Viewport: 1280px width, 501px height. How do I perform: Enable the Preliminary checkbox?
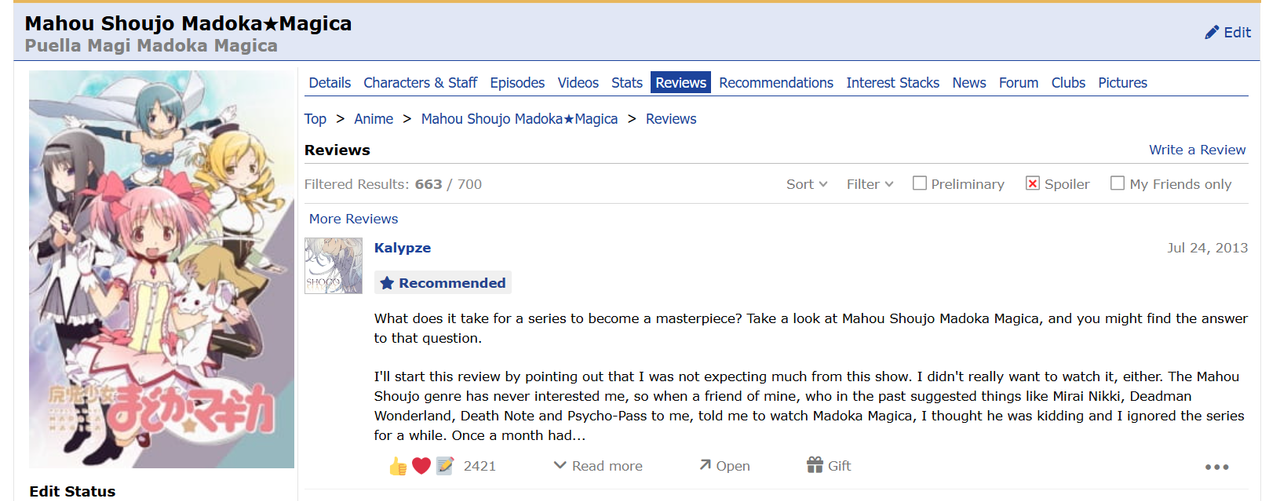coord(919,183)
